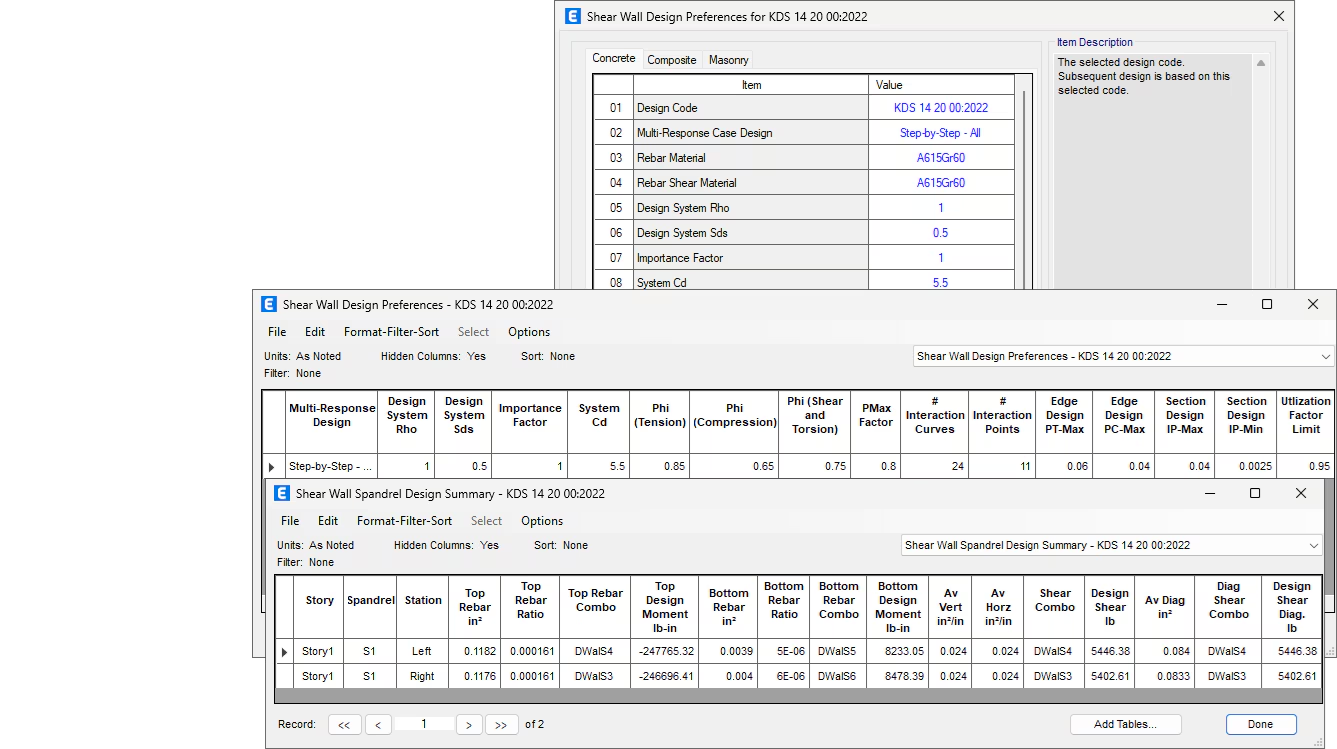
Task: Switch to the Composite tab
Action: coord(671,60)
